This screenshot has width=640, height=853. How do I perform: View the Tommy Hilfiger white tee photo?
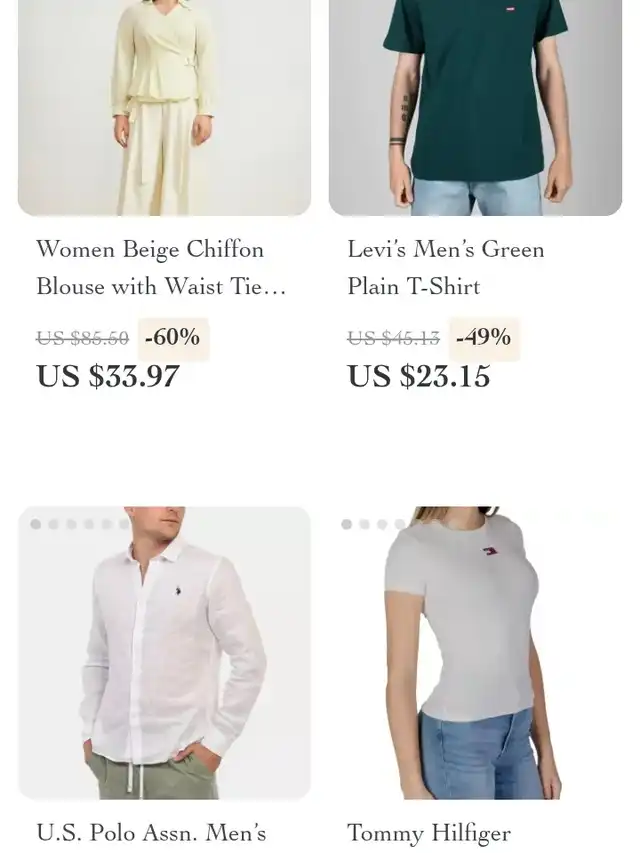click(475, 653)
